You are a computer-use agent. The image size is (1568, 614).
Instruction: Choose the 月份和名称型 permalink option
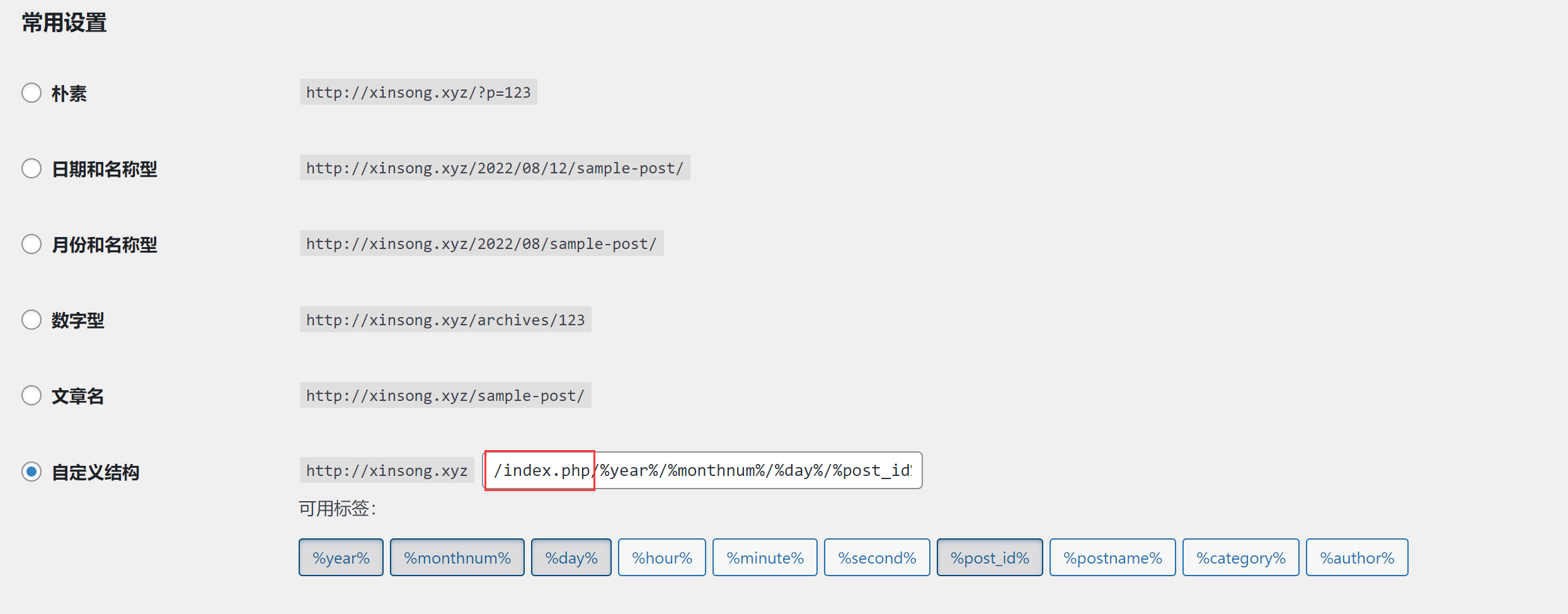[31, 244]
